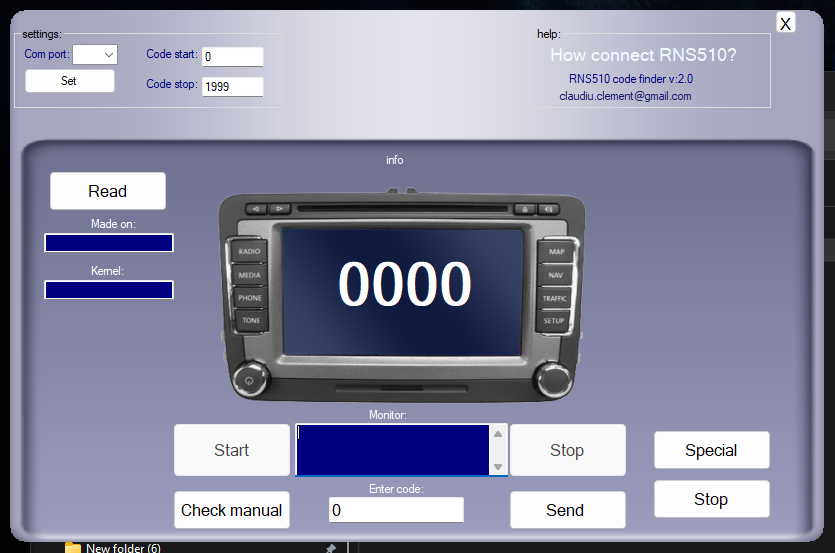
Task: Open the Com port dropdown
Action: click(x=95, y=54)
